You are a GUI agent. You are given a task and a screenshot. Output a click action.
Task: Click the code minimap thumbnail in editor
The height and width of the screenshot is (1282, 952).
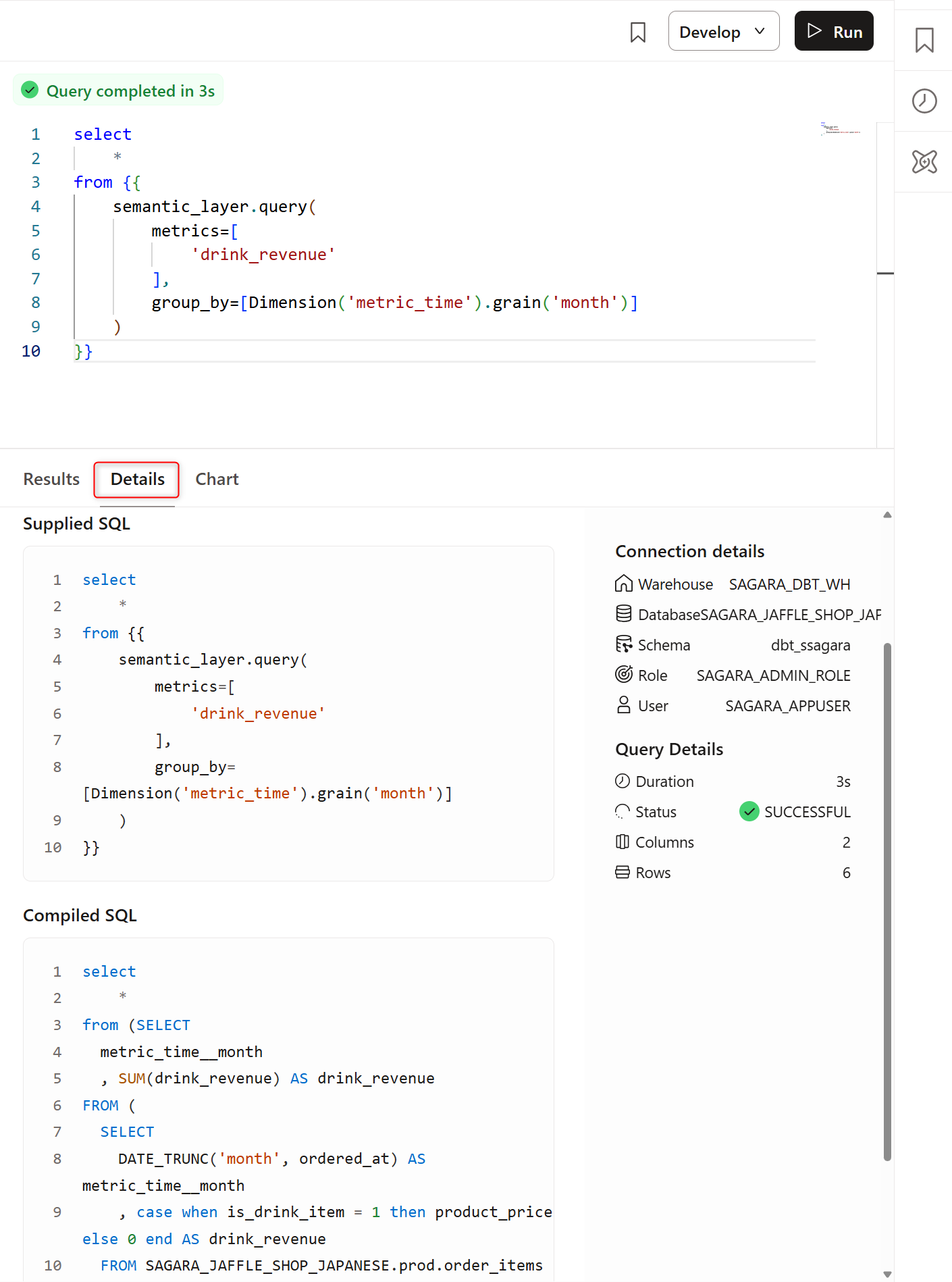coord(840,128)
